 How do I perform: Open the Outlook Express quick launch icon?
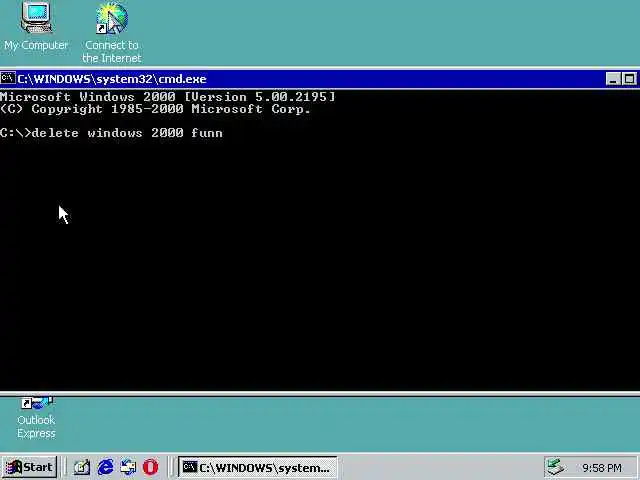click(128, 467)
